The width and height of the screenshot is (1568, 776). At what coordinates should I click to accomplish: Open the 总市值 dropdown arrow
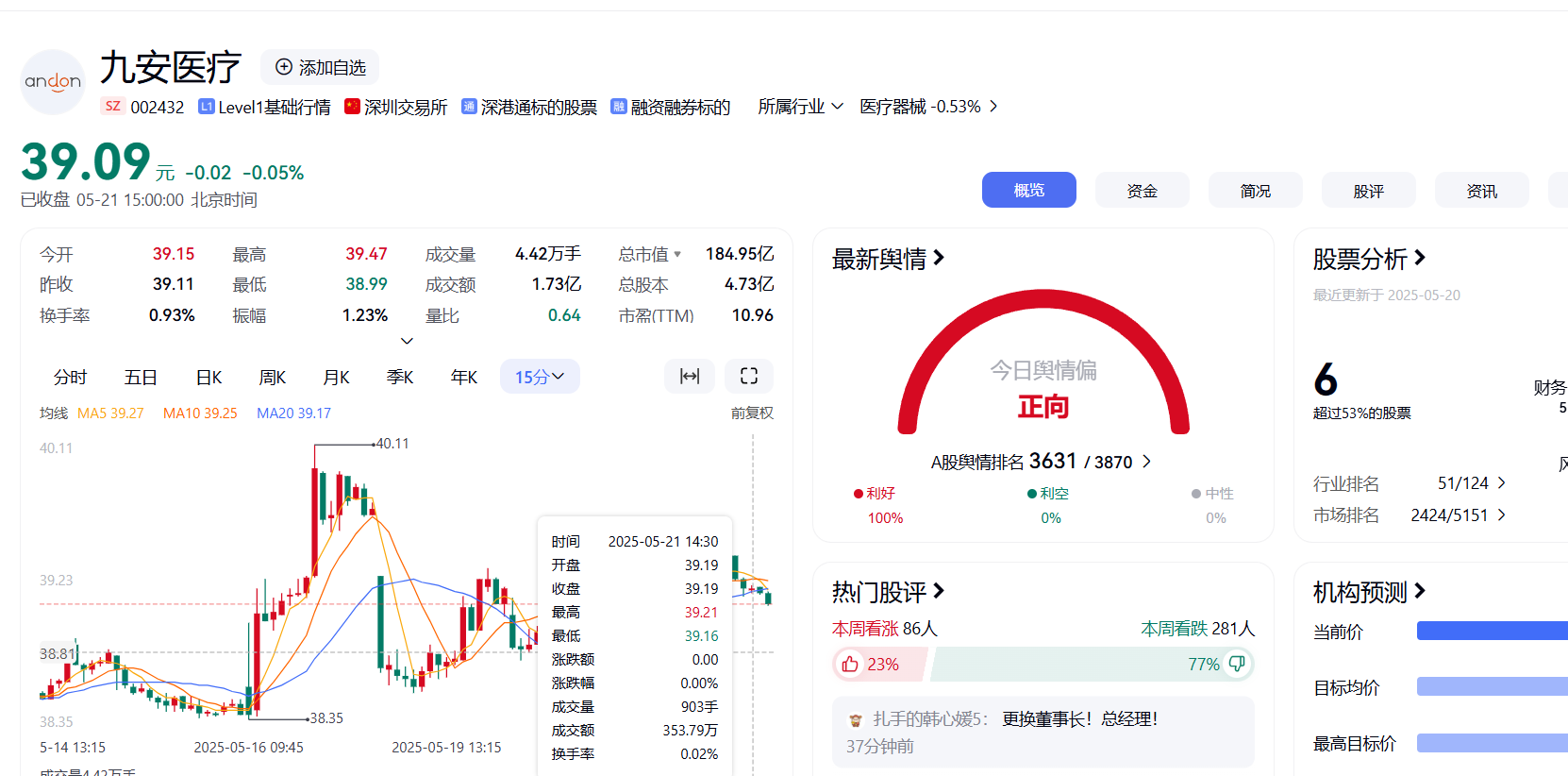pyautogui.click(x=677, y=255)
